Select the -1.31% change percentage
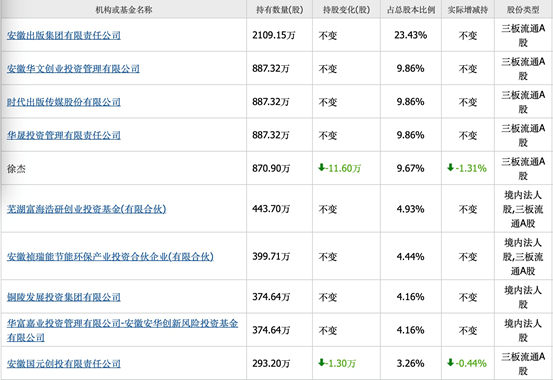 [470, 169]
